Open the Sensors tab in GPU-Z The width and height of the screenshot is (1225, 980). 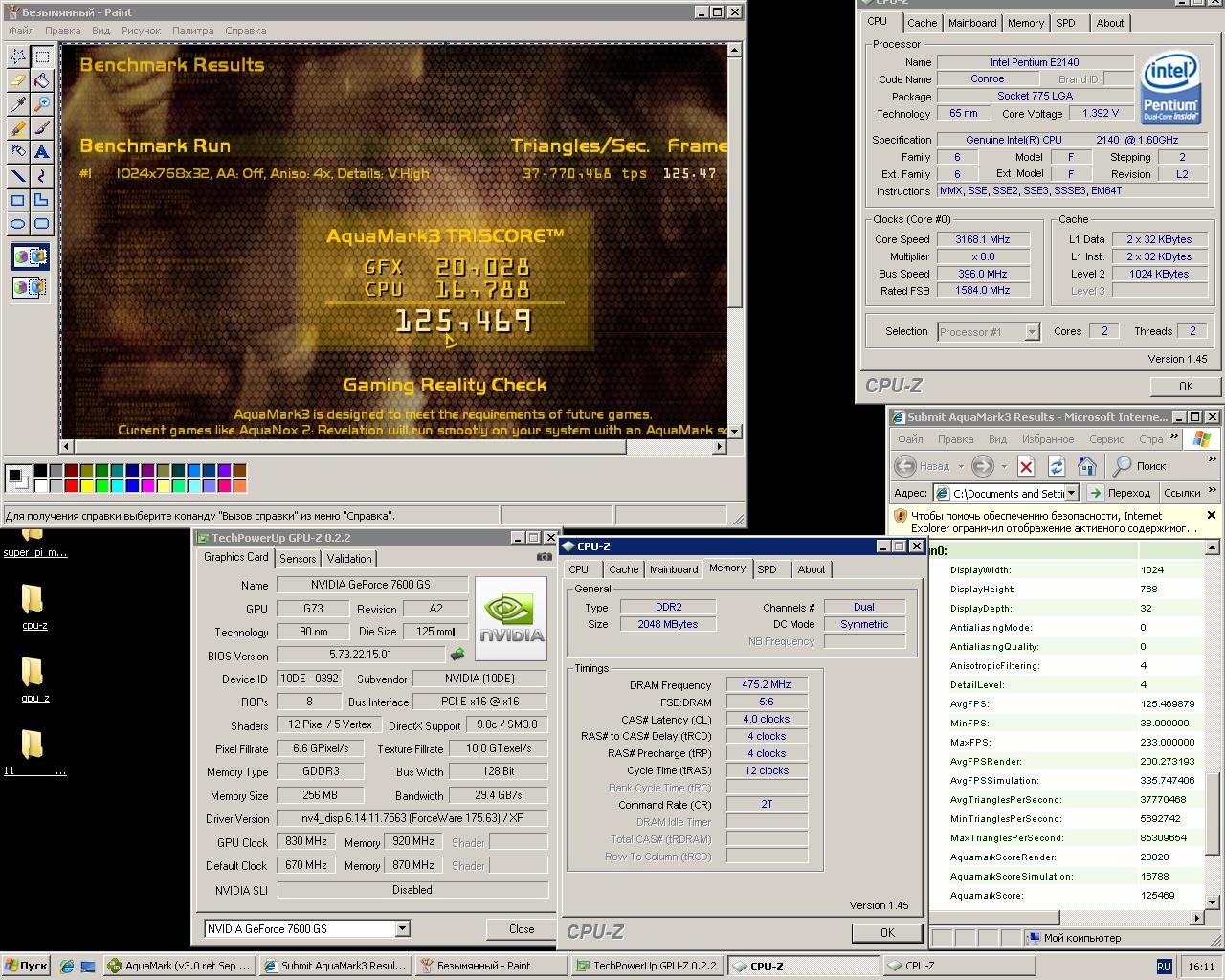[298, 559]
